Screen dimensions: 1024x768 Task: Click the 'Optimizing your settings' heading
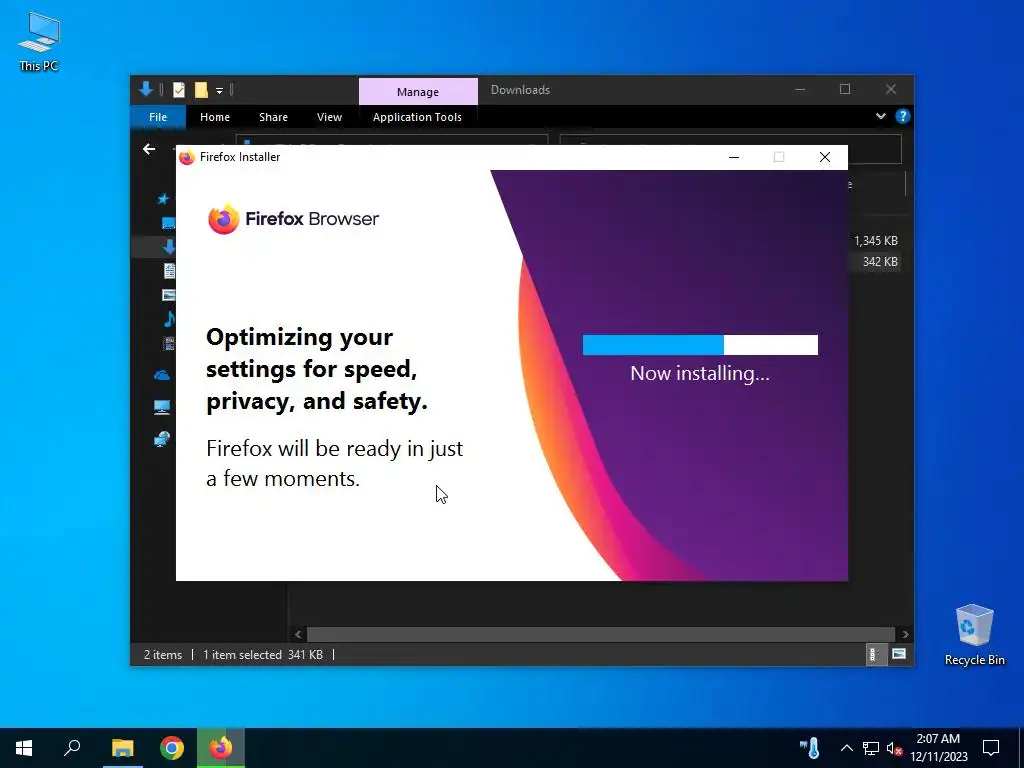(x=317, y=369)
